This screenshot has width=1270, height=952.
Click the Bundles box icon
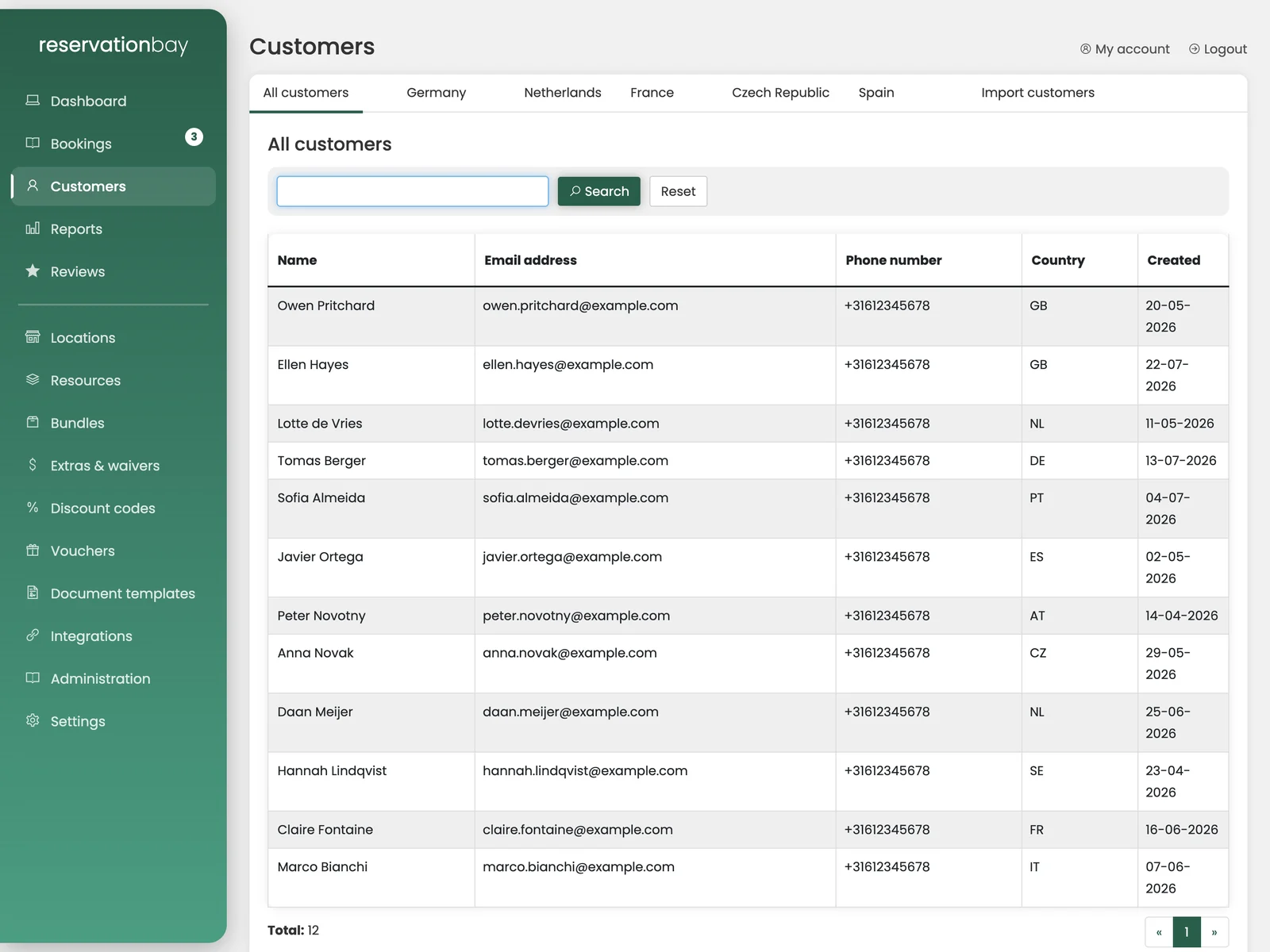pyautogui.click(x=33, y=422)
